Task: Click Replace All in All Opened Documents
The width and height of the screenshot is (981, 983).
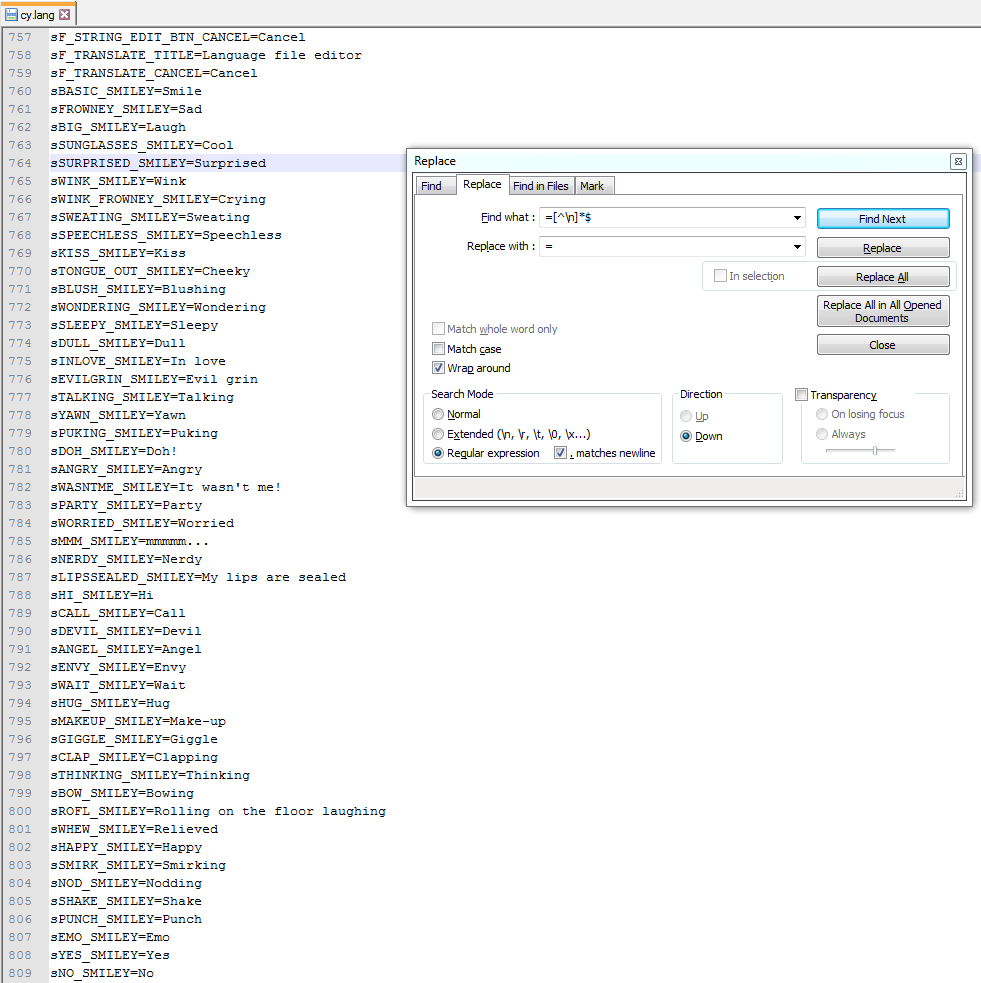Action: (x=881, y=311)
